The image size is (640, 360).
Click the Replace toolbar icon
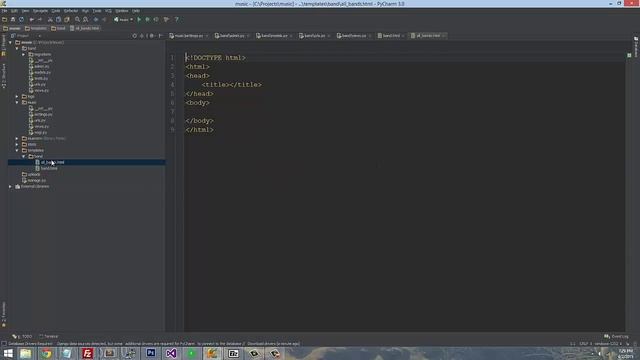[86, 19]
